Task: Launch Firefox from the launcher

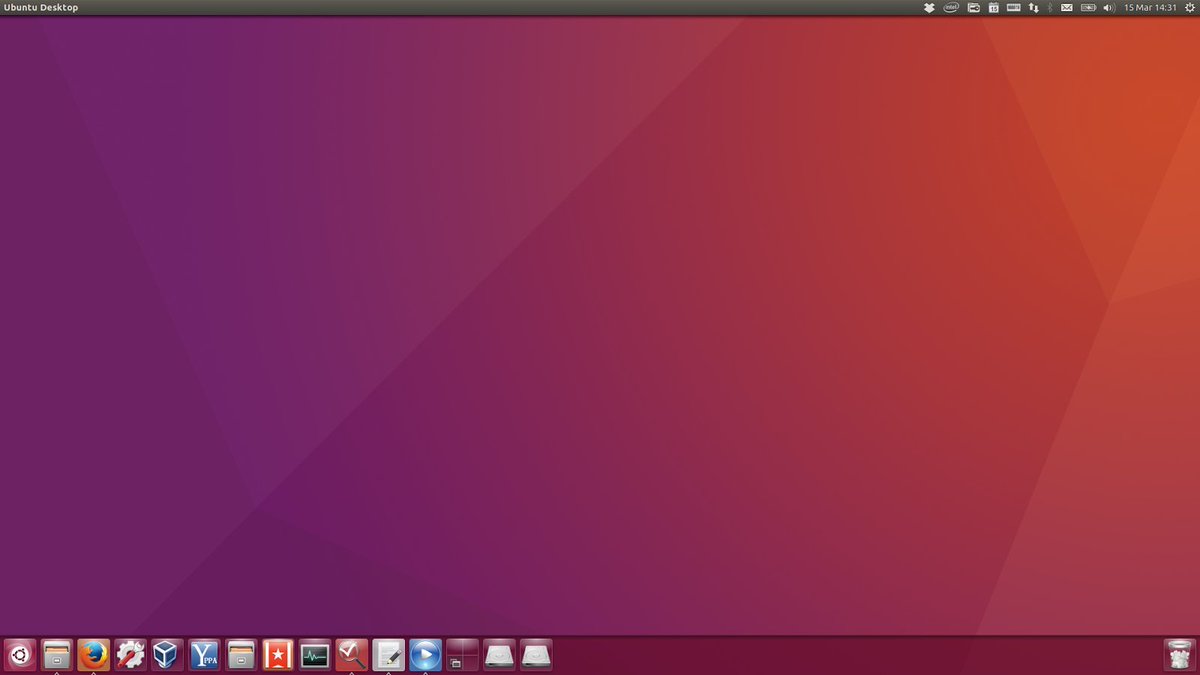Action: 94,655
